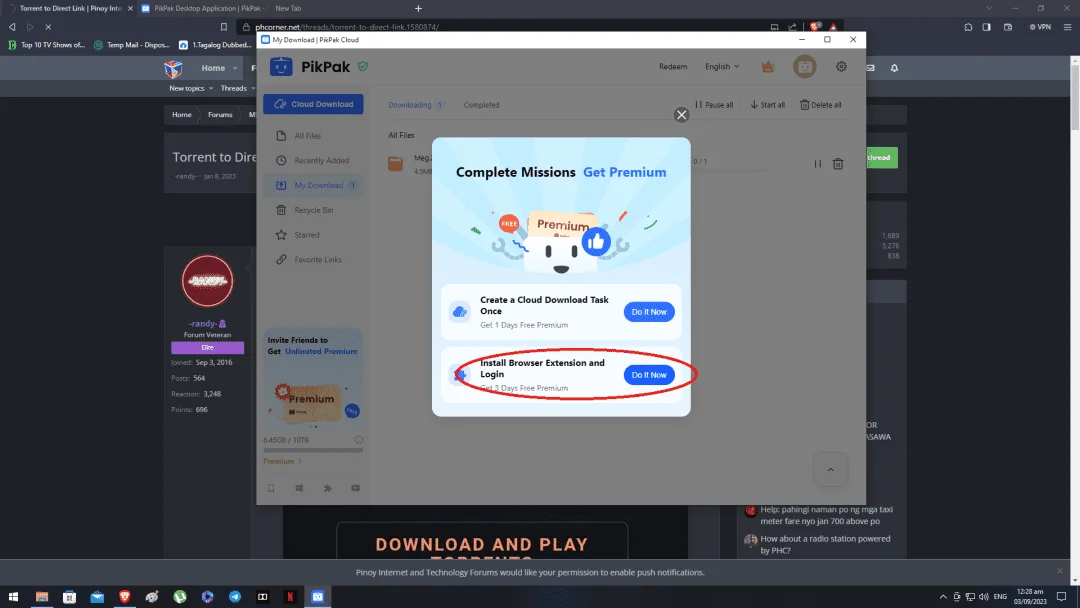
Task: Click the forum messages envelope icon
Action: [x=871, y=68]
